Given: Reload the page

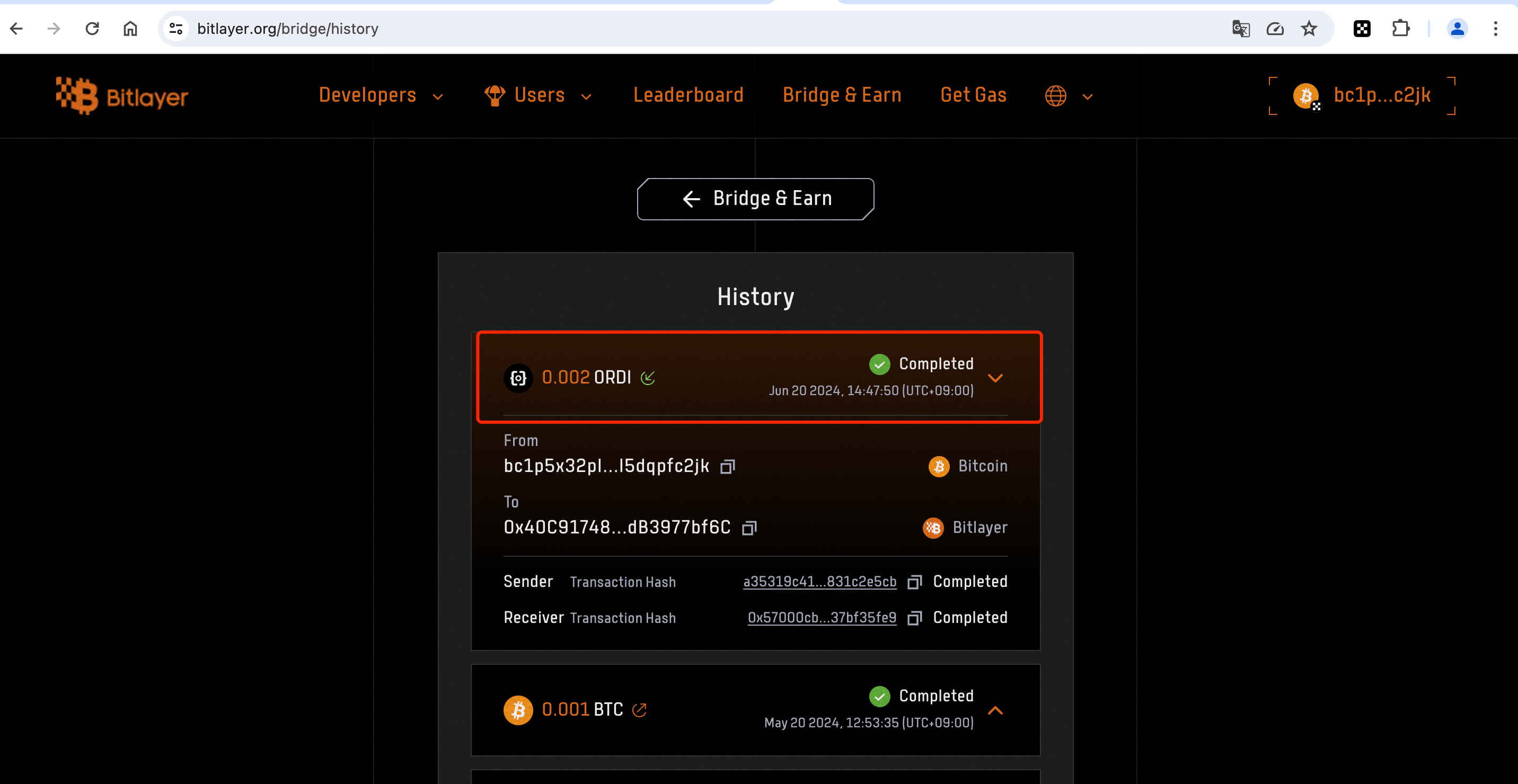Looking at the screenshot, I should 92,28.
